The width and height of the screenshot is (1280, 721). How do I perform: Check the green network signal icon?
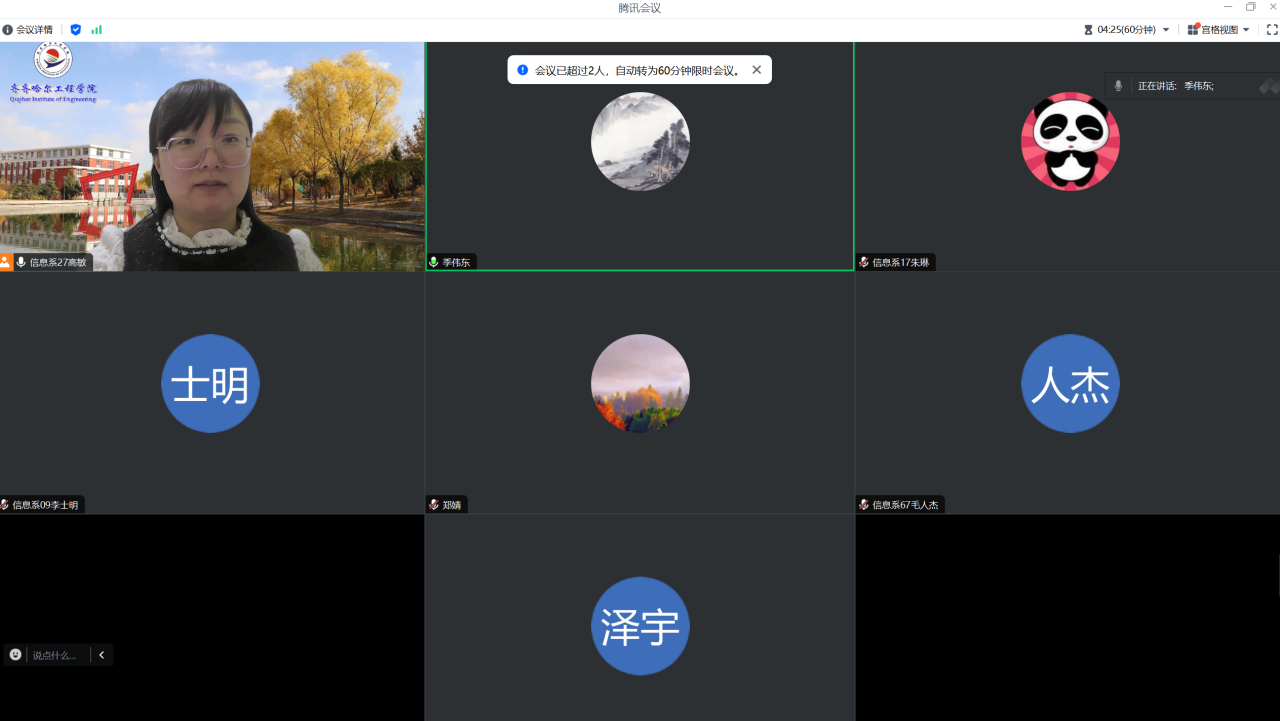tap(97, 30)
